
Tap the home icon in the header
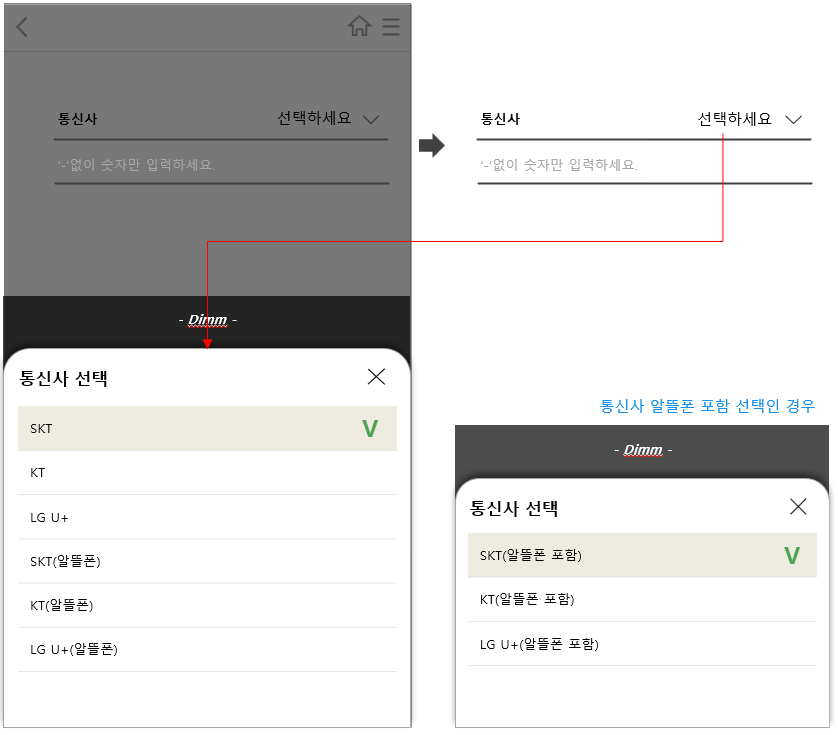[x=360, y=27]
